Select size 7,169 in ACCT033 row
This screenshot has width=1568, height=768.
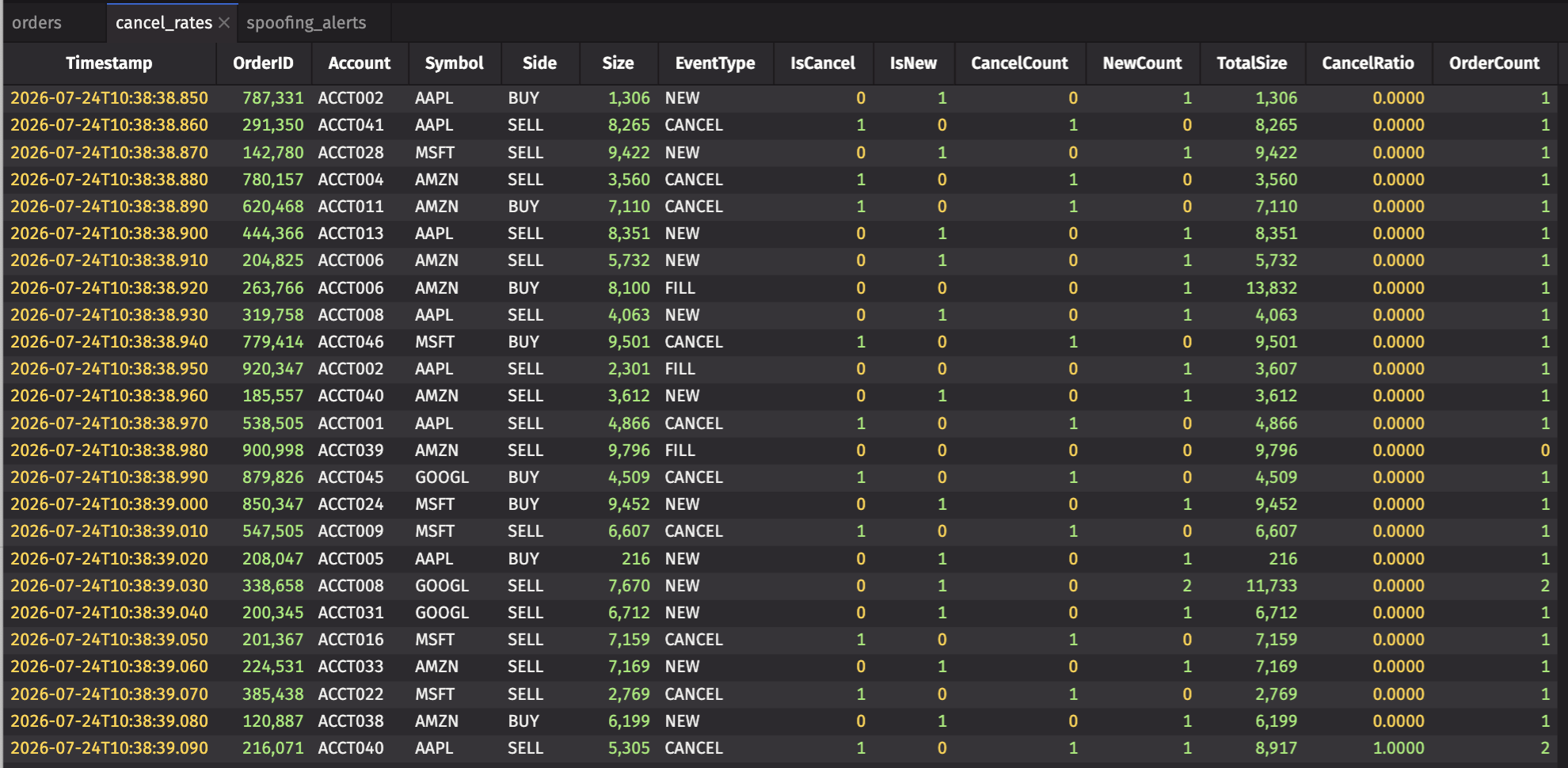(618, 667)
